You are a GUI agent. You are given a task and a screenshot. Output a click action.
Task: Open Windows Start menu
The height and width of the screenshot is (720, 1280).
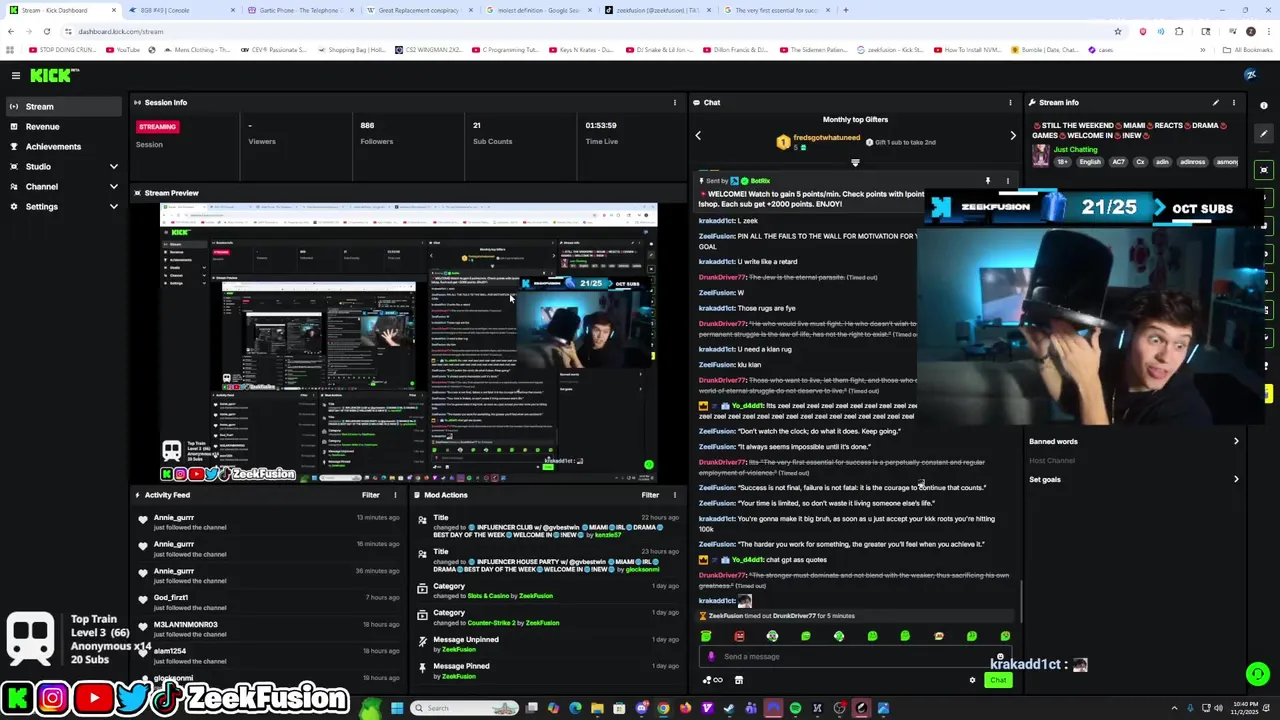click(397, 708)
